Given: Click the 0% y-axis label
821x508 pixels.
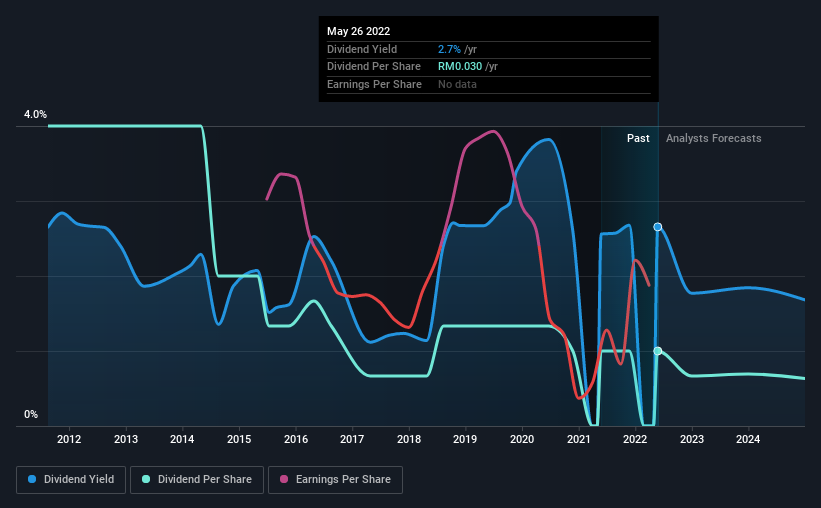Looking at the screenshot, I should click(31, 414).
